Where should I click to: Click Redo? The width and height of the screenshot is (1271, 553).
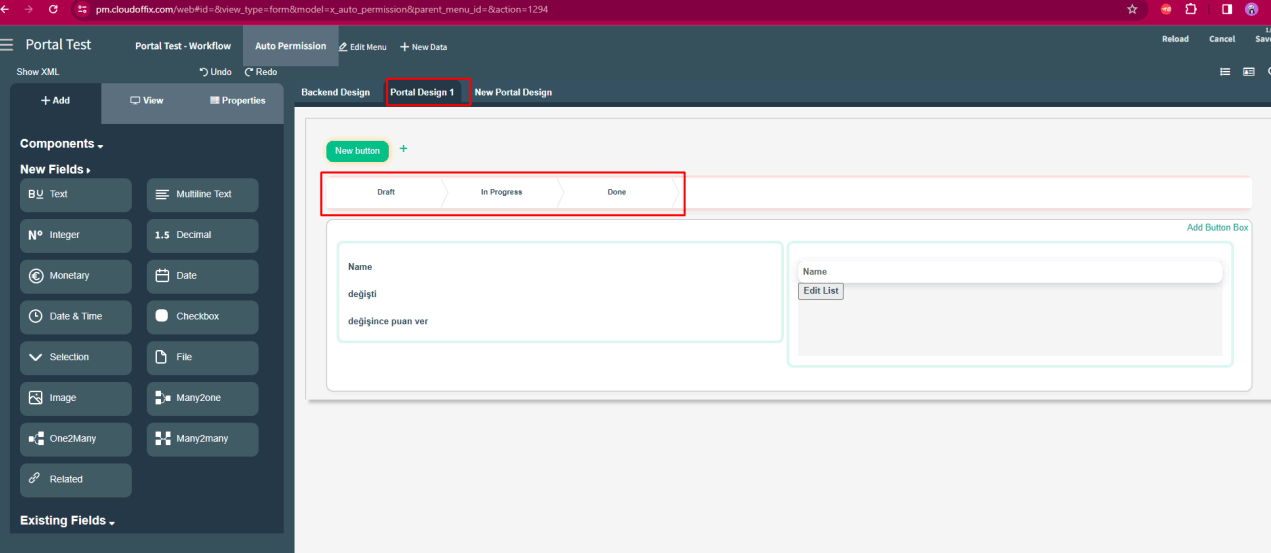[261, 72]
